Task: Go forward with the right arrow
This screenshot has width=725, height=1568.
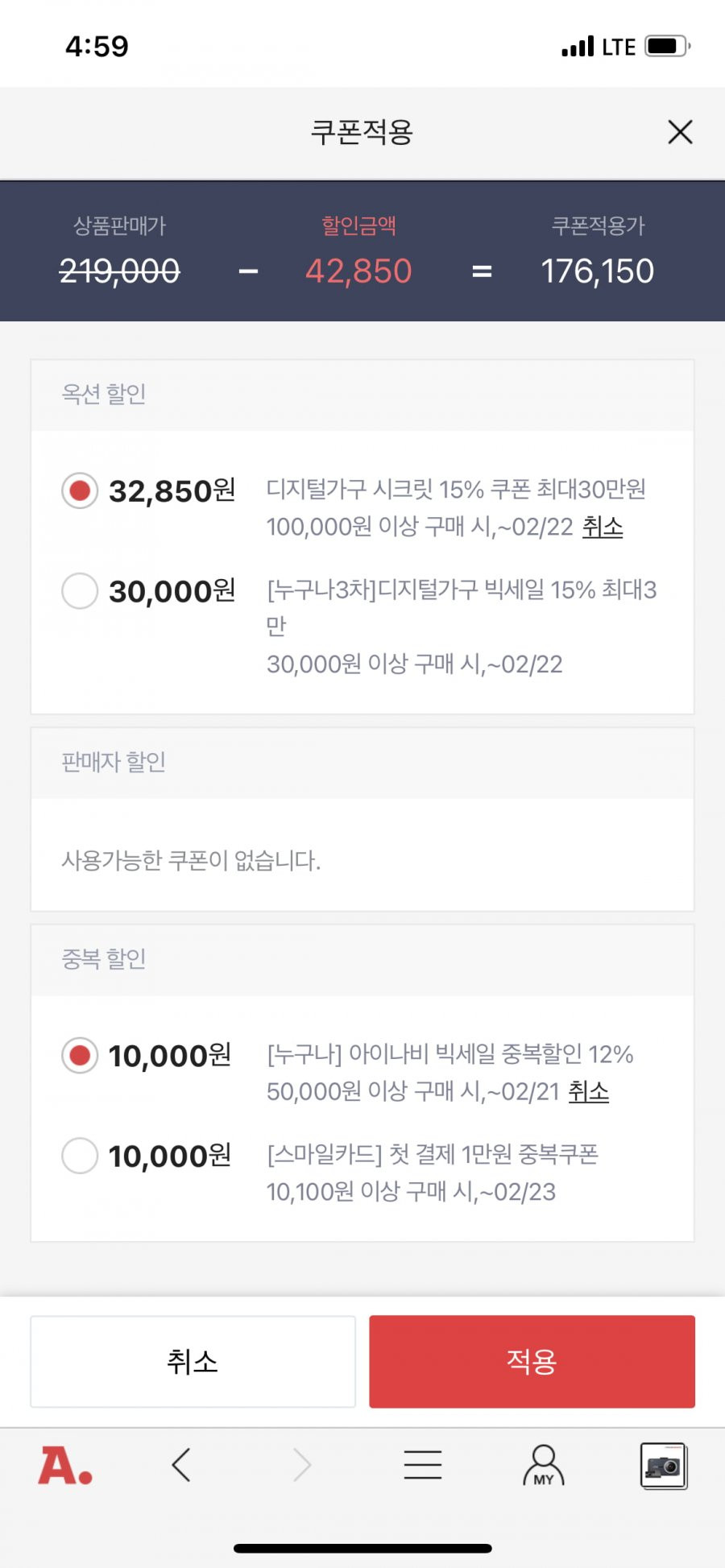Action: 302,1465
